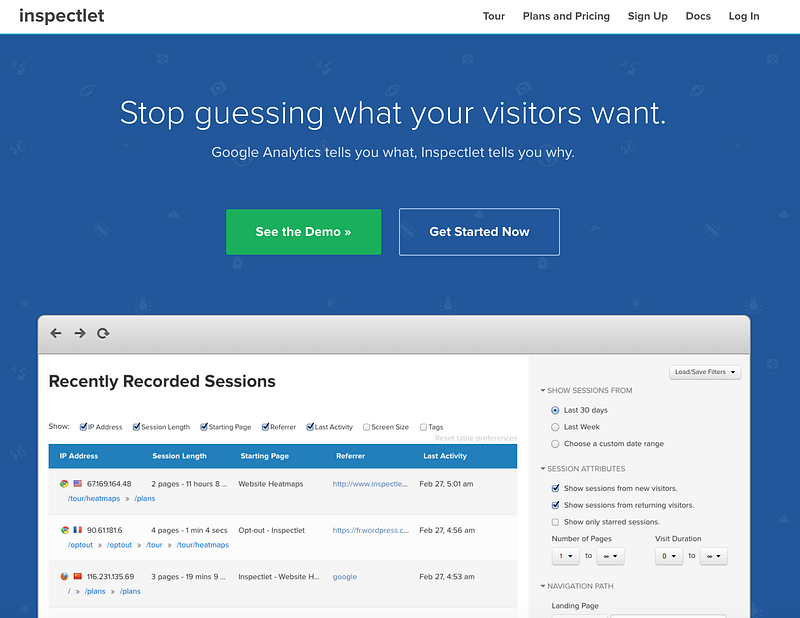Viewport: 800px width, 618px height.
Task: Open Visit Duration maximum dropdown
Action: [x=713, y=556]
